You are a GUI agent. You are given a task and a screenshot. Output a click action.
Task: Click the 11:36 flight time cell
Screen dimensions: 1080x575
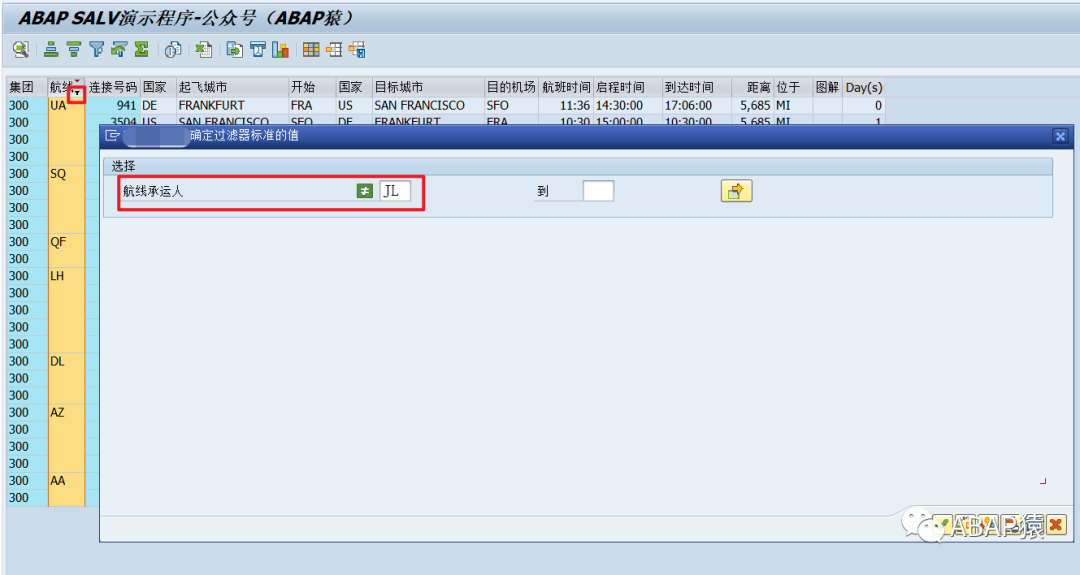(566, 105)
